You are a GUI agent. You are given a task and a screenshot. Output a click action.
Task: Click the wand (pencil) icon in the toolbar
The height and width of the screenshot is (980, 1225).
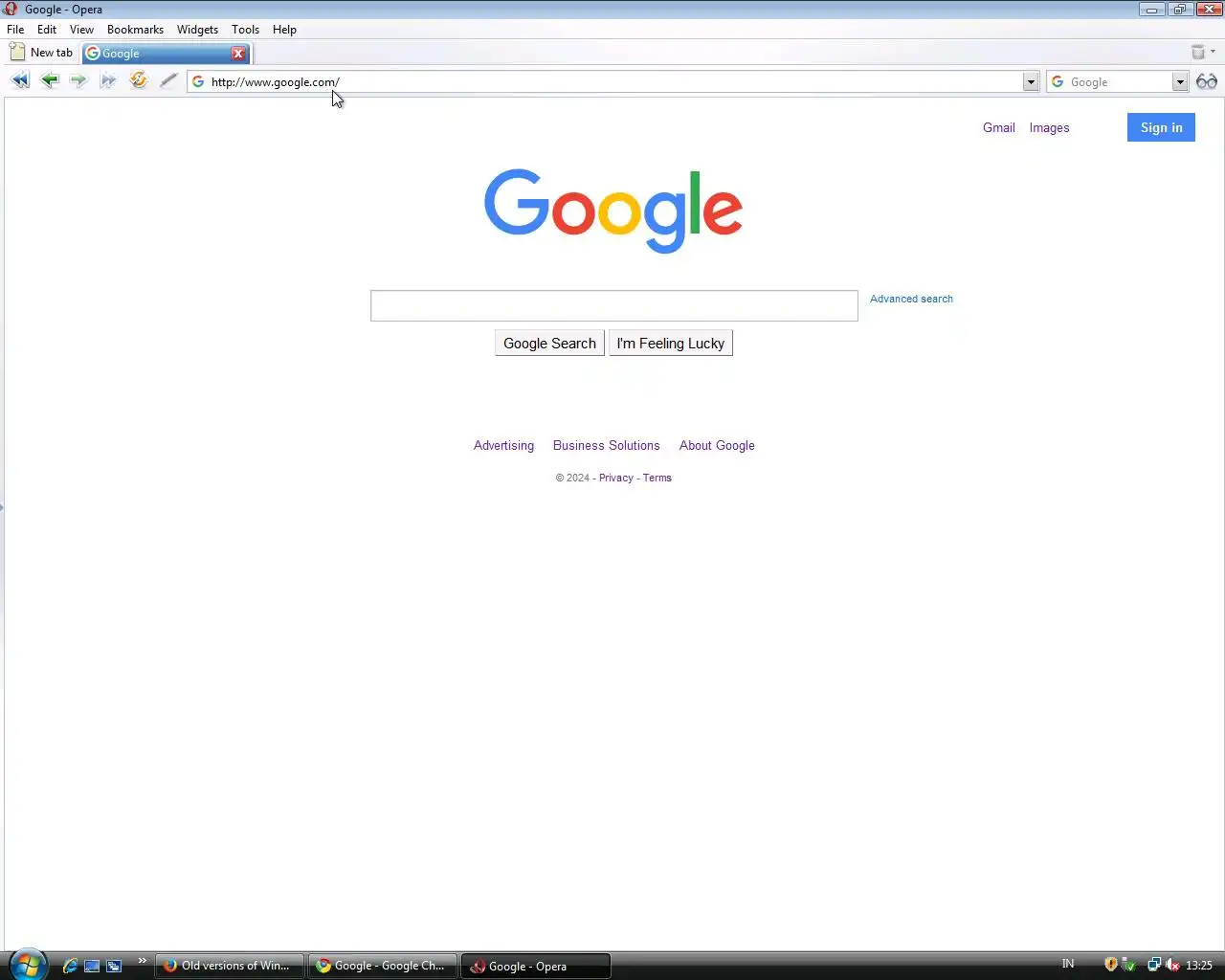pyautogui.click(x=168, y=80)
